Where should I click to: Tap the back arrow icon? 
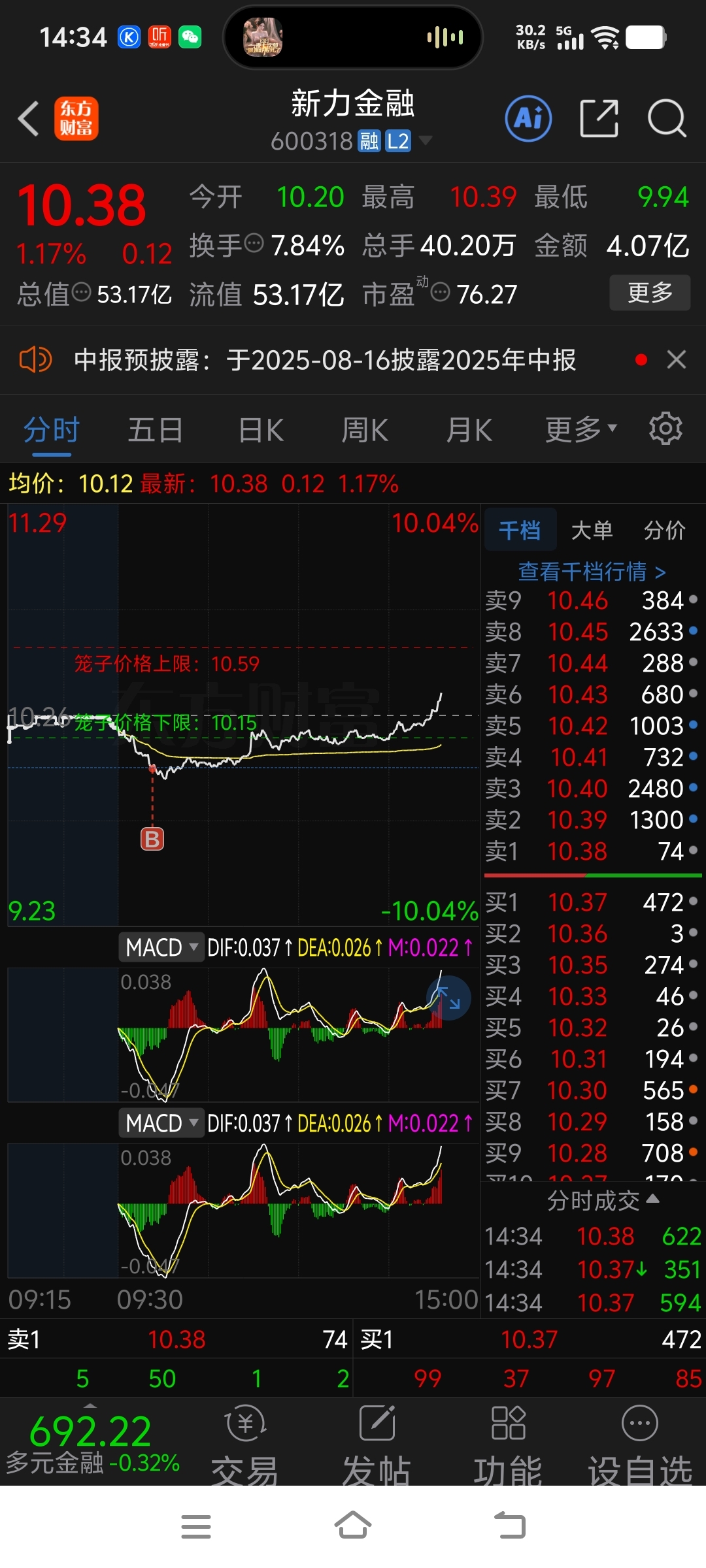29,119
